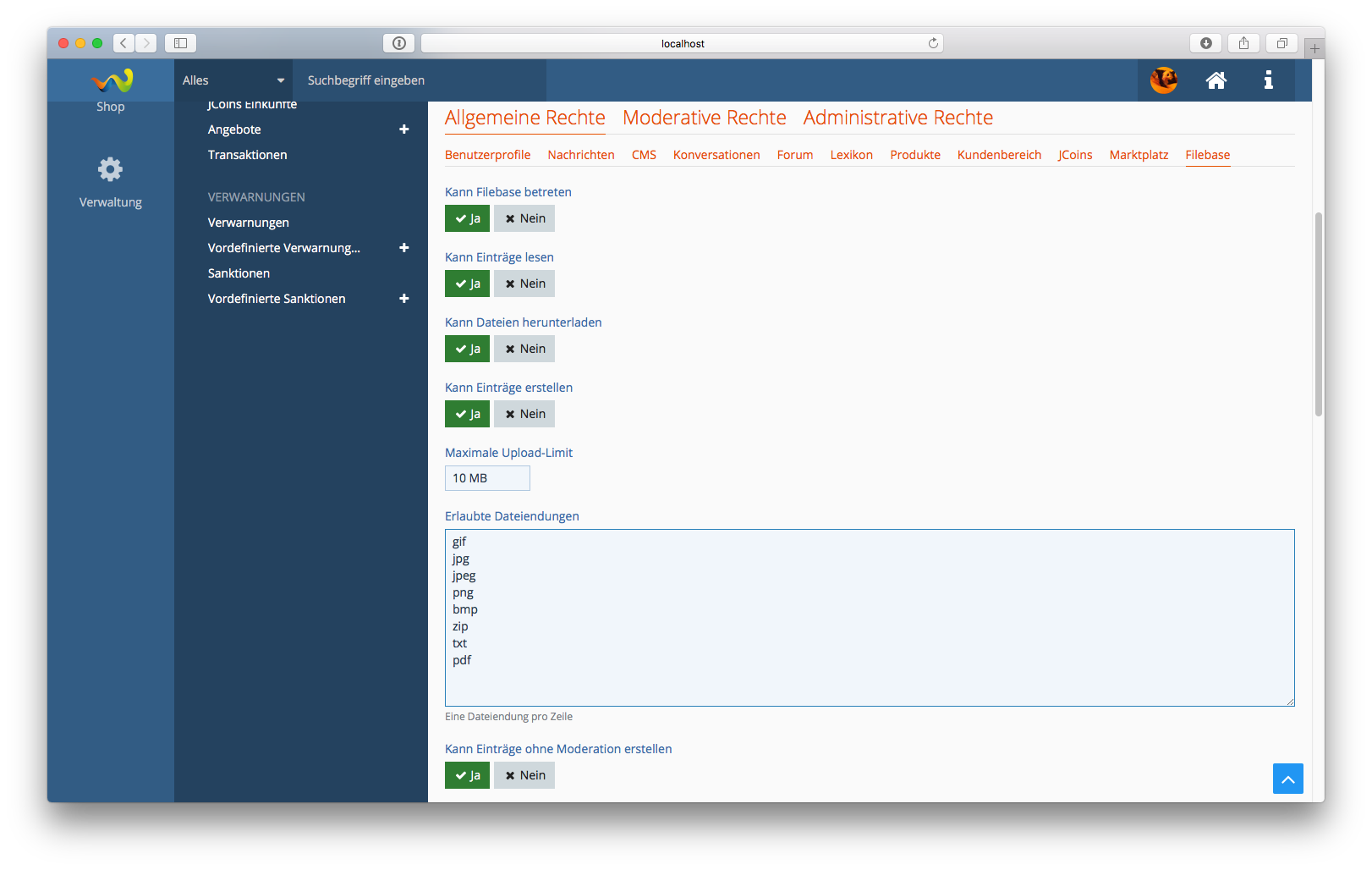Set 'Kann Dateien herunterladen' to Nein
The width and height of the screenshot is (1372, 870).
click(x=524, y=349)
